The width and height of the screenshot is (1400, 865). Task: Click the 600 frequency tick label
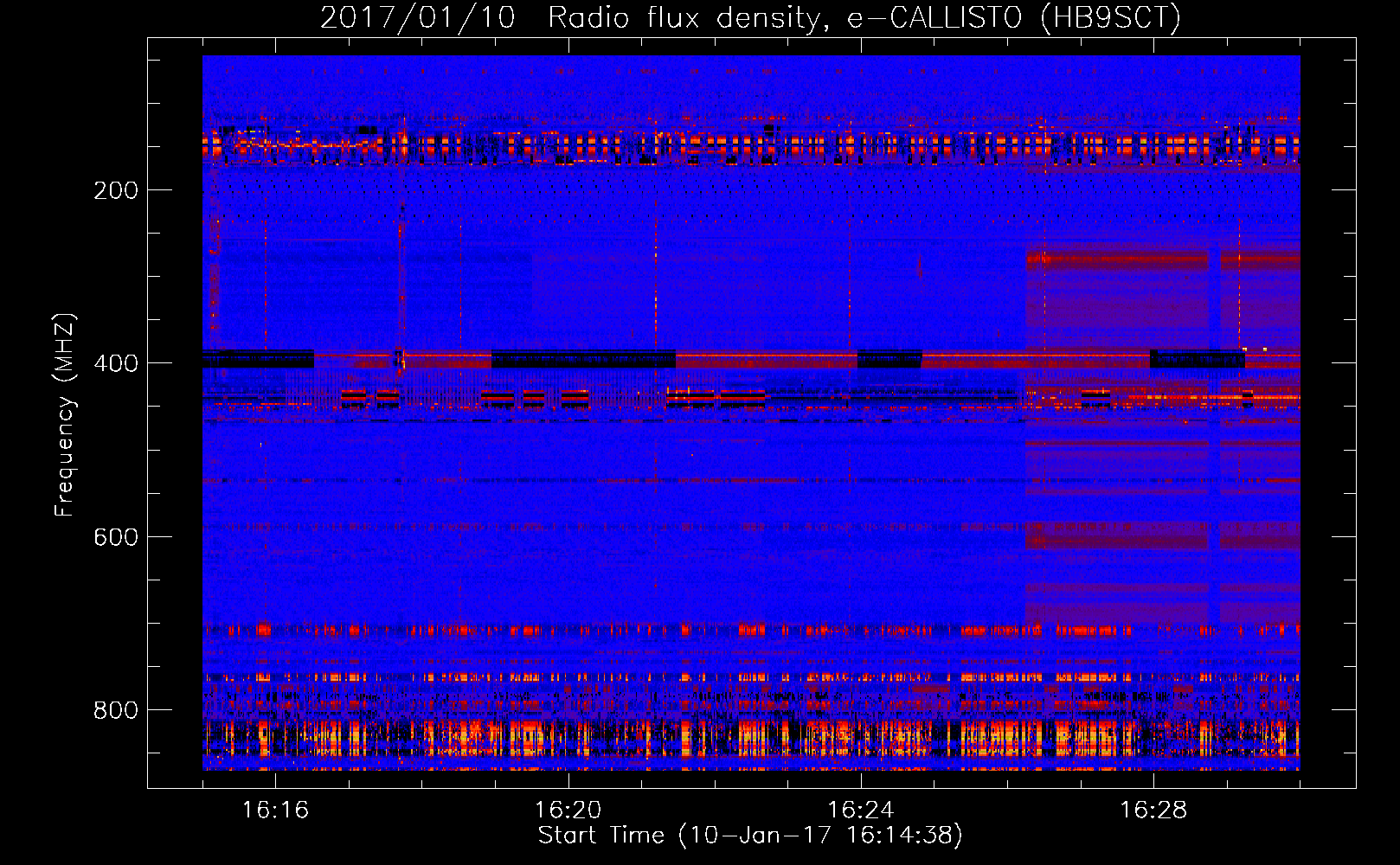click(116, 537)
